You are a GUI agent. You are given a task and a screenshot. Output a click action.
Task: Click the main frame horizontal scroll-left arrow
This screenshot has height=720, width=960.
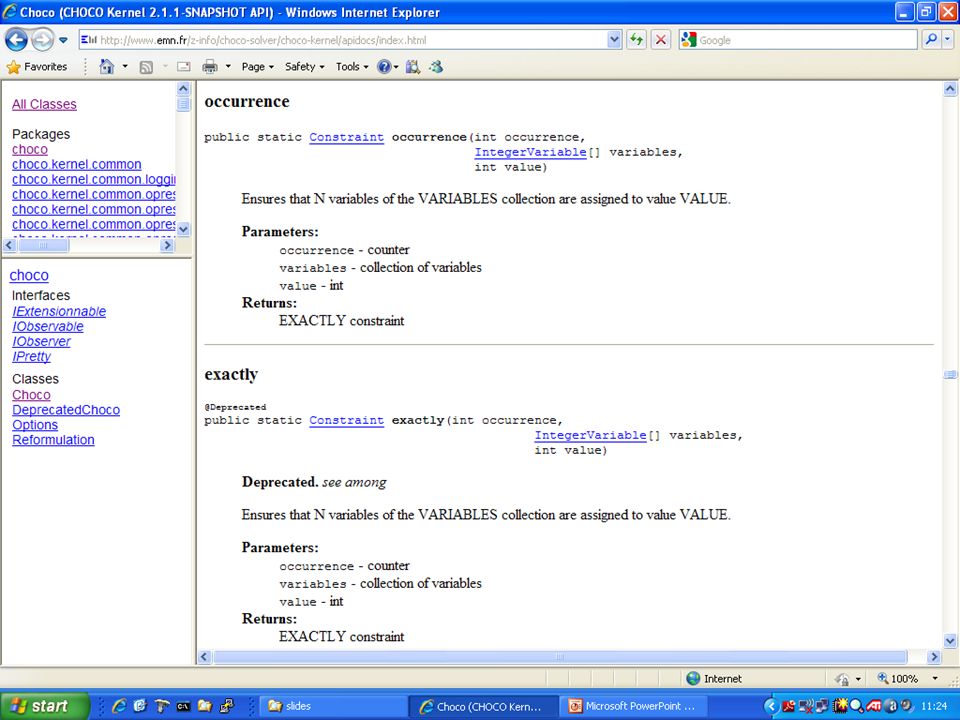pyautogui.click(x=204, y=657)
